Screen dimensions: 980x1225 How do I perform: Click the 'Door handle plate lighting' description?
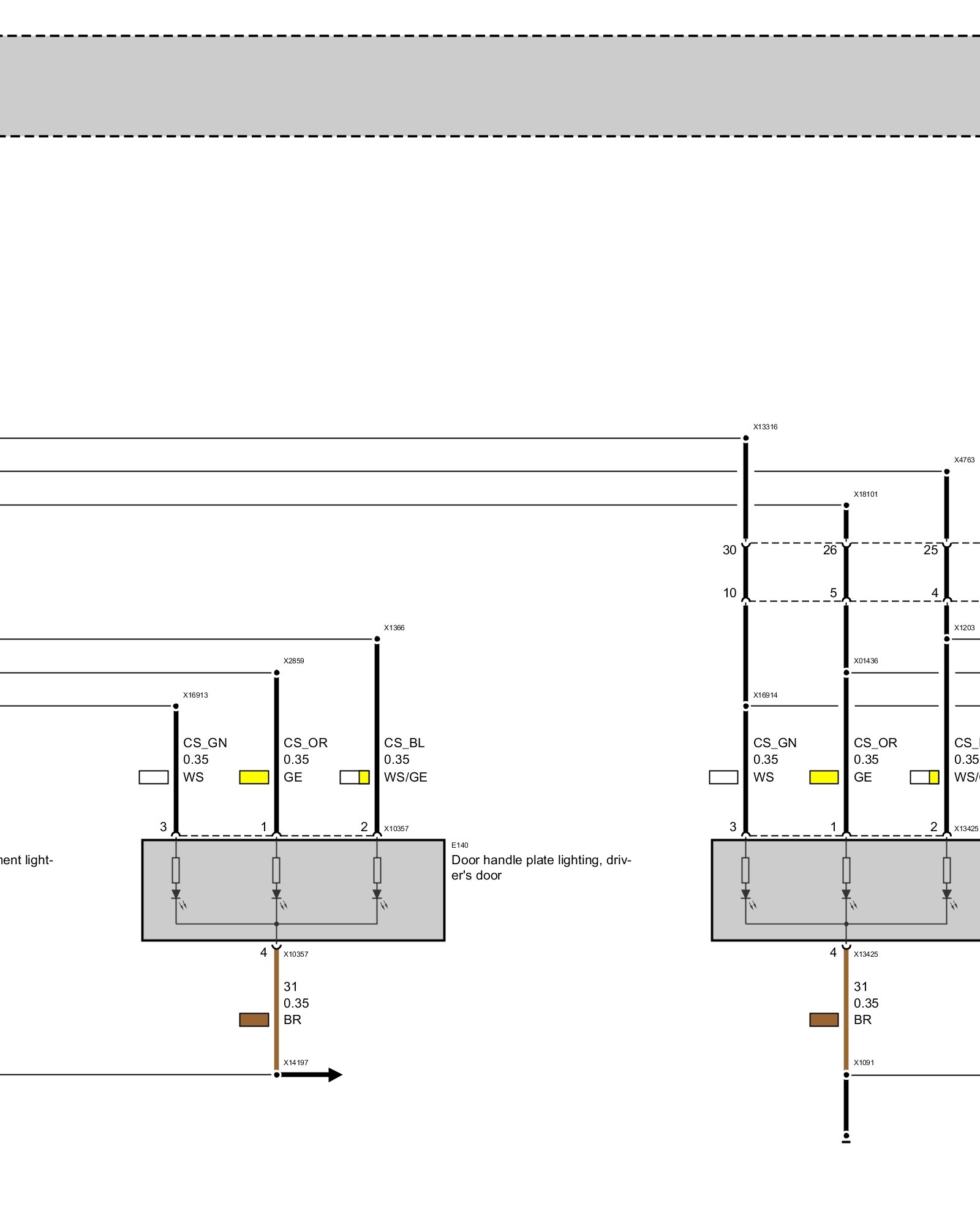click(541, 867)
